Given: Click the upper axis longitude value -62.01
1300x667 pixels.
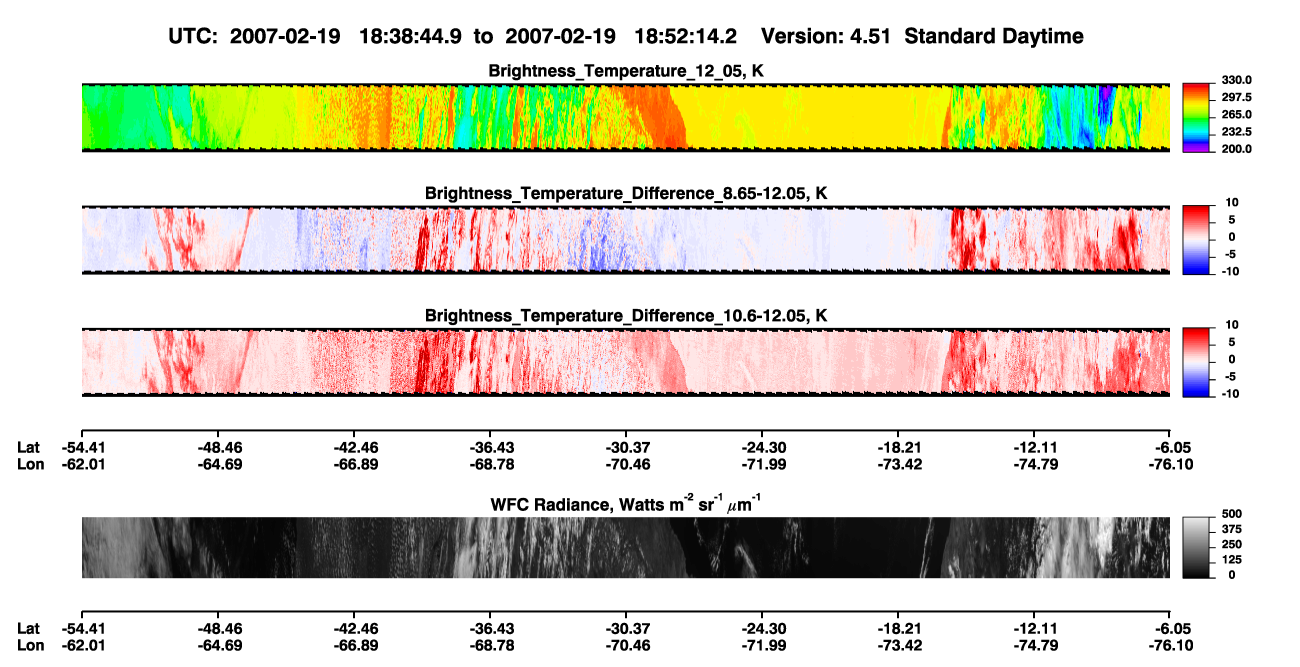Looking at the screenshot, I should tap(81, 464).
